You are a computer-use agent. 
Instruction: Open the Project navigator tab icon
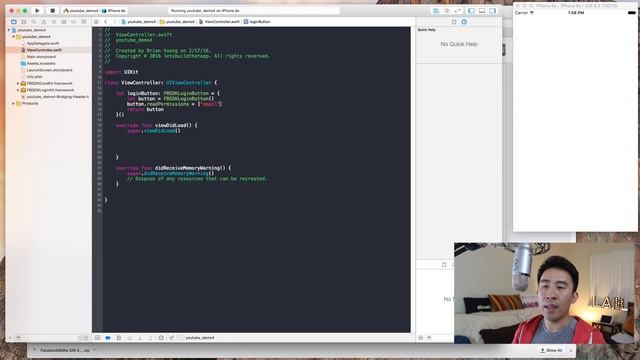click(13, 22)
